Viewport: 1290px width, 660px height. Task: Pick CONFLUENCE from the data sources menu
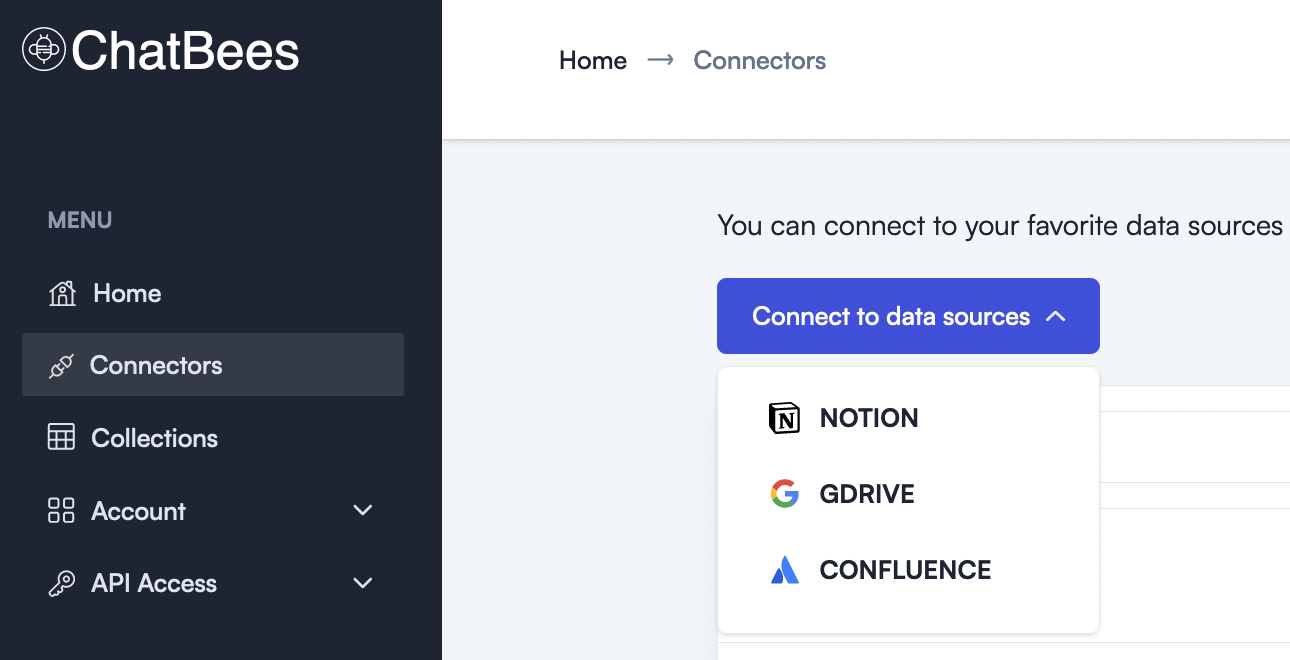click(x=905, y=570)
